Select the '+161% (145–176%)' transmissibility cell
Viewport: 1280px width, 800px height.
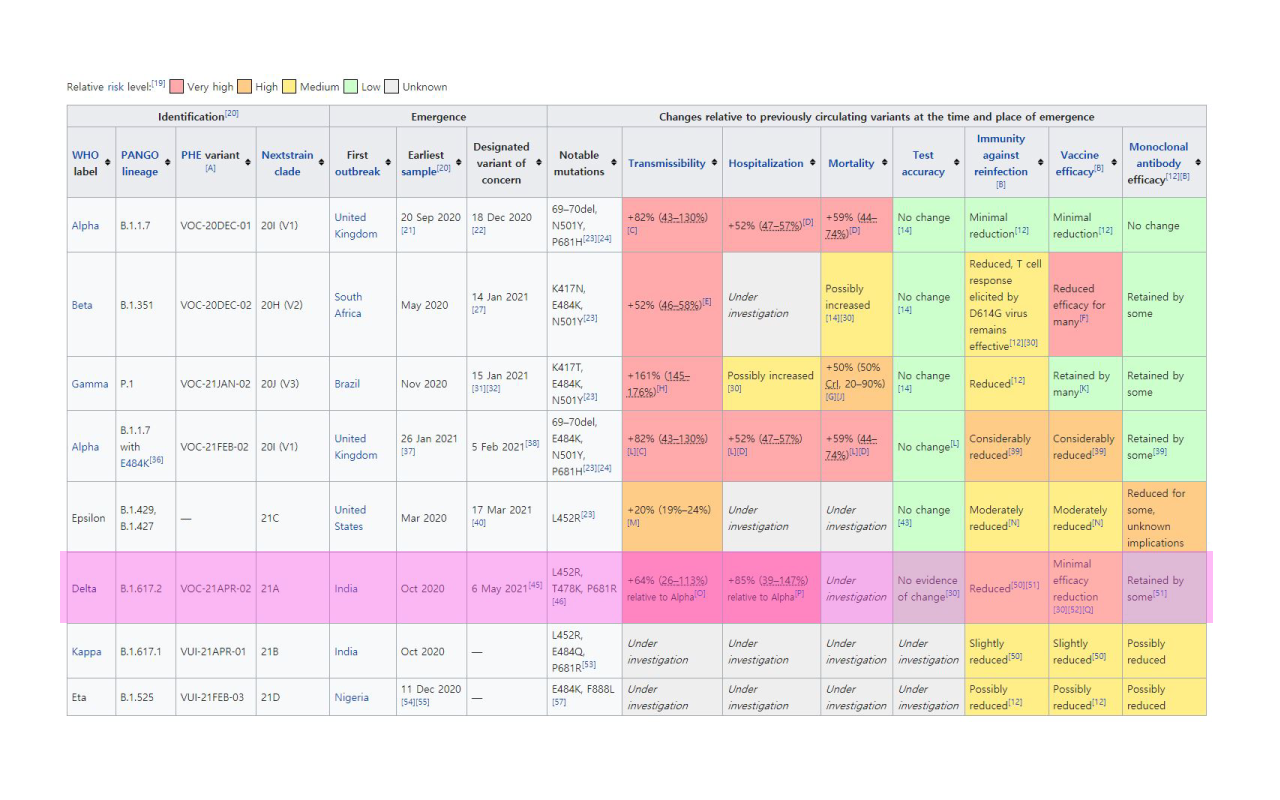672,384
